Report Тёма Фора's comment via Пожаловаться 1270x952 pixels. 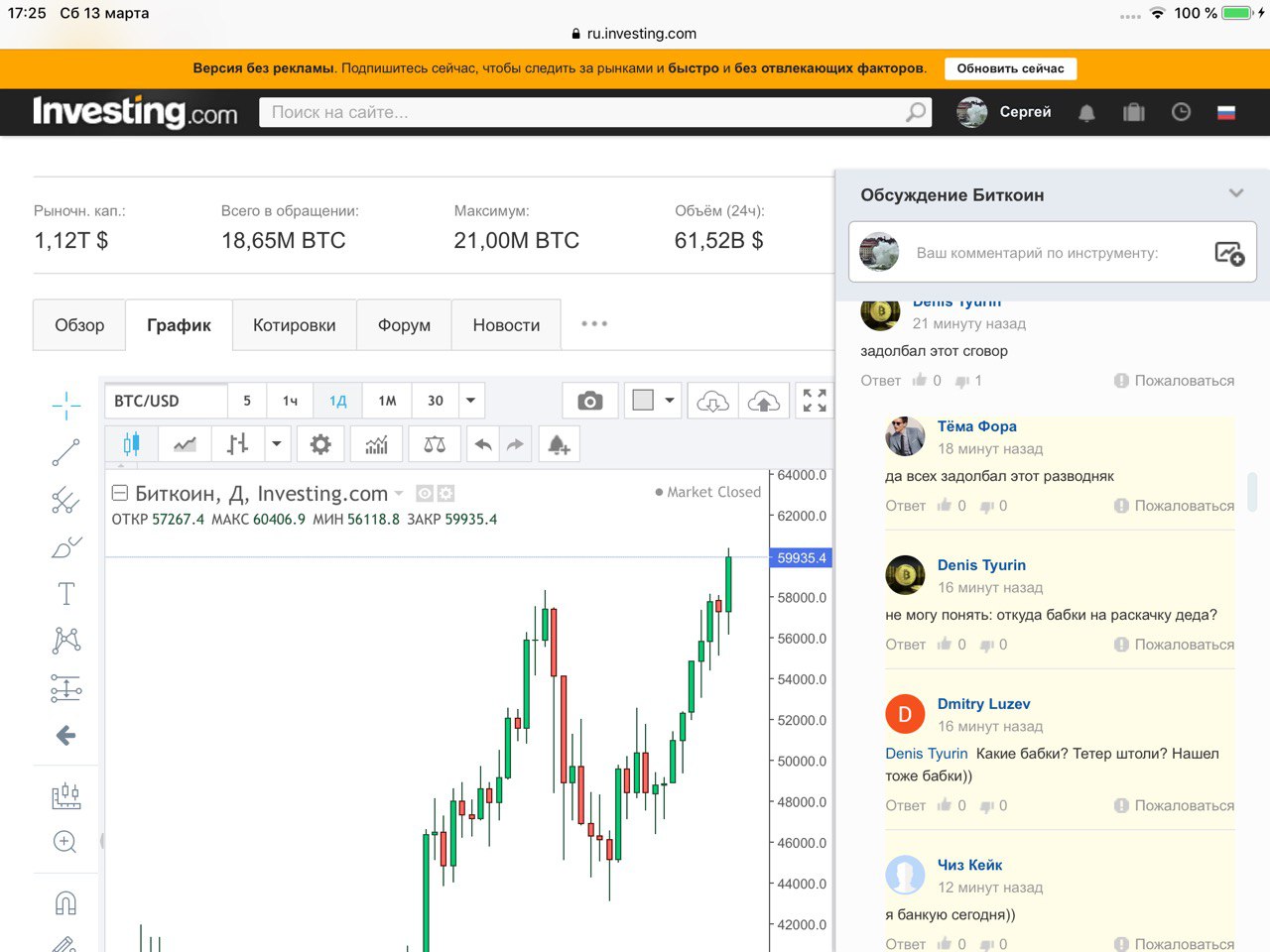point(1175,505)
